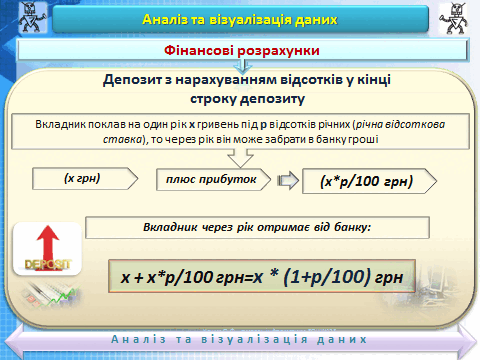Screen dimensions: 480x360
Task: Click the formula box x * (1+p/100) грн
Action: pyautogui.click(x=262, y=276)
